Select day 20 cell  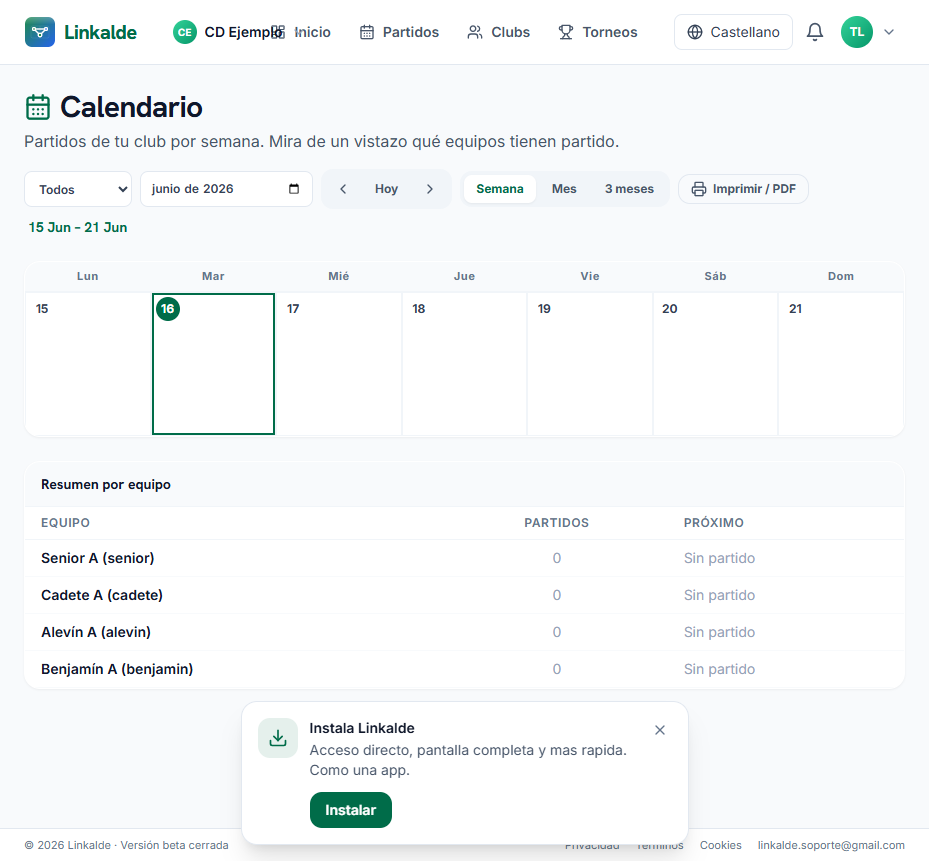coord(716,364)
